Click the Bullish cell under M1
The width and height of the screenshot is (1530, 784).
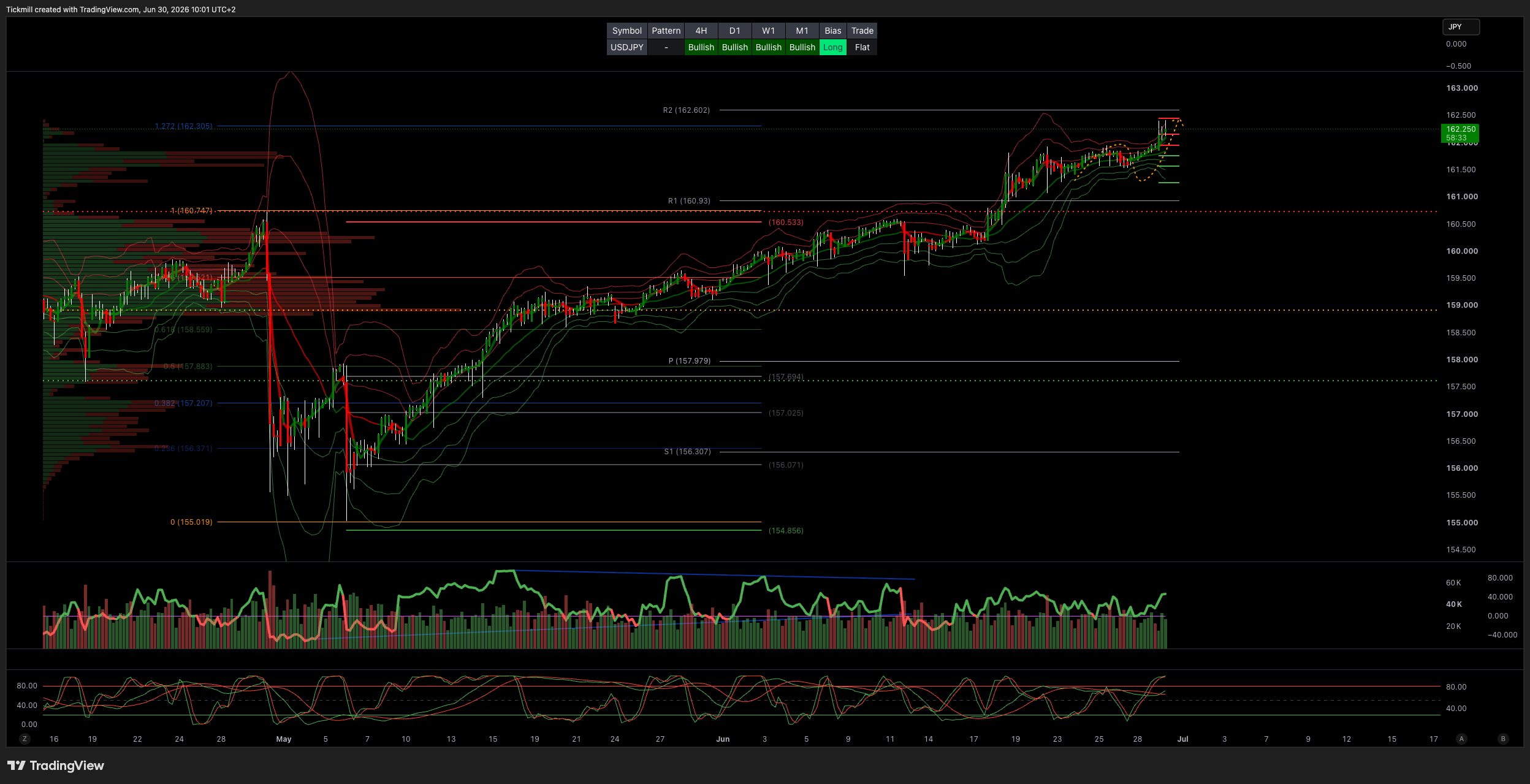pyautogui.click(x=802, y=47)
